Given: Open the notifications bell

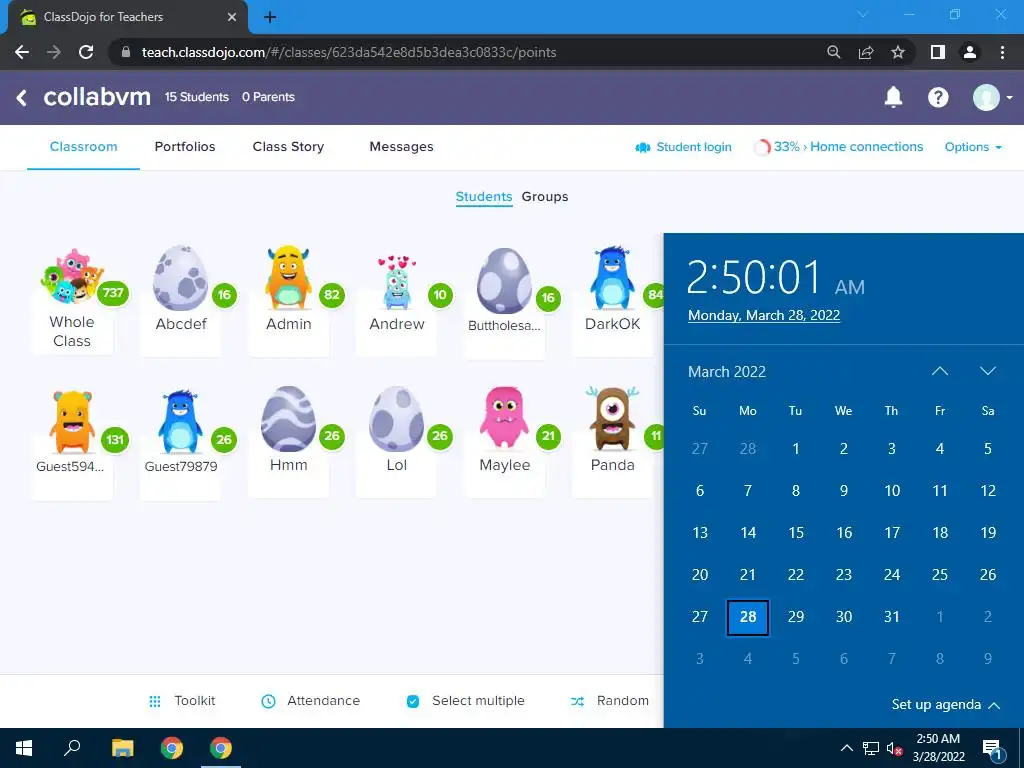Looking at the screenshot, I should click(x=893, y=97).
